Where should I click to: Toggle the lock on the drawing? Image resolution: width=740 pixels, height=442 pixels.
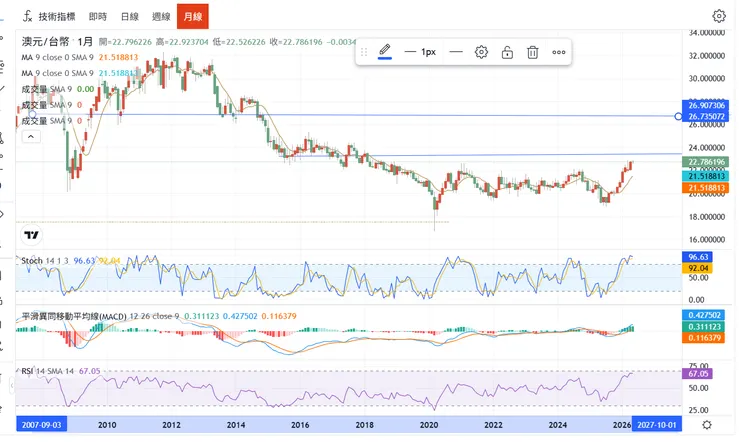[507, 52]
